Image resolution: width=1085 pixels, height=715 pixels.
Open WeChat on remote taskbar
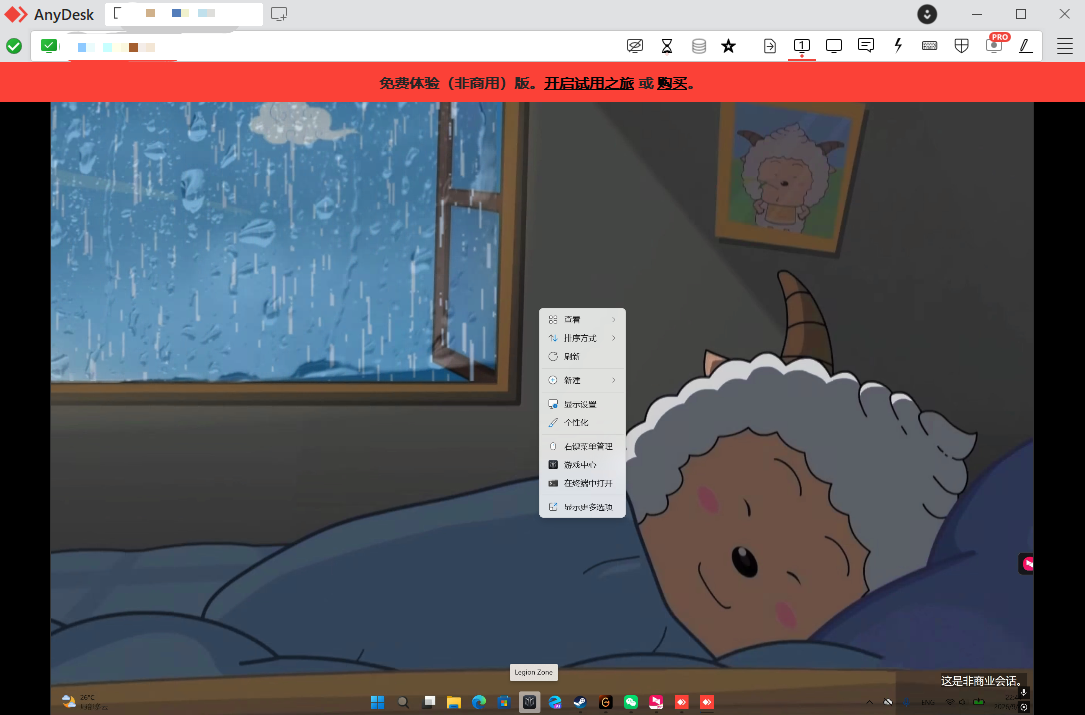click(630, 702)
